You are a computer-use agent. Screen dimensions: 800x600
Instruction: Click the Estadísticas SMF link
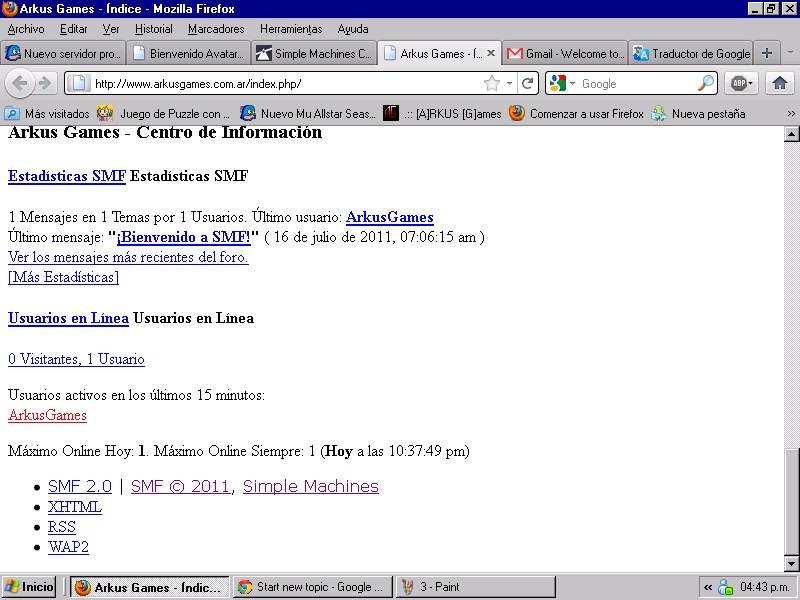[67, 176]
